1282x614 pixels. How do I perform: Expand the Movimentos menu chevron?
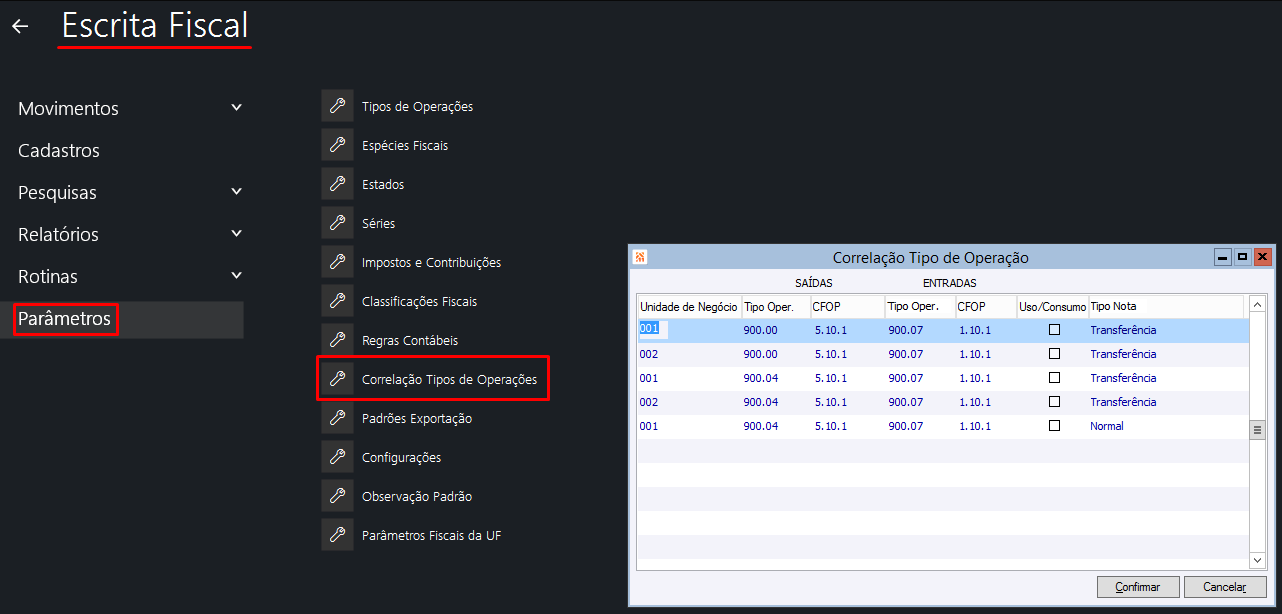236,107
